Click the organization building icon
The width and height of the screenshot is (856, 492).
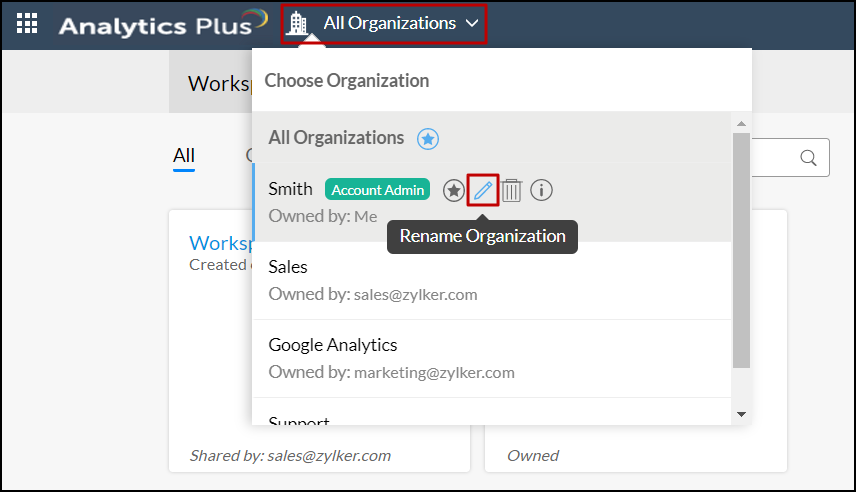[x=297, y=23]
